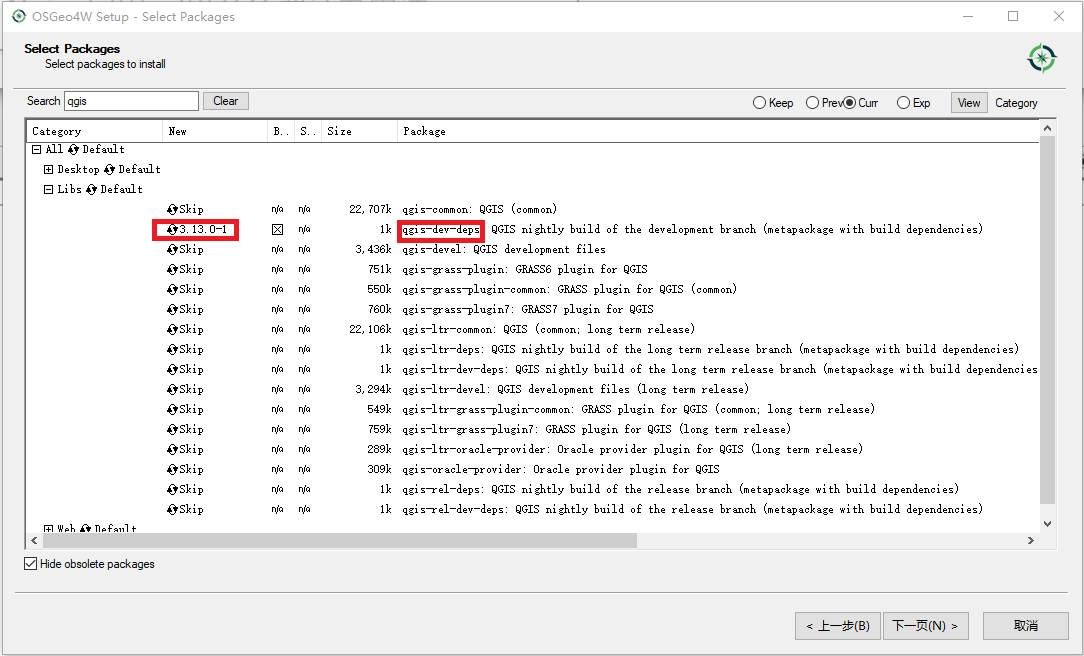Screen dimensions: 1084x656
Task: Collapse the Libs category node
Action: (x=48, y=189)
